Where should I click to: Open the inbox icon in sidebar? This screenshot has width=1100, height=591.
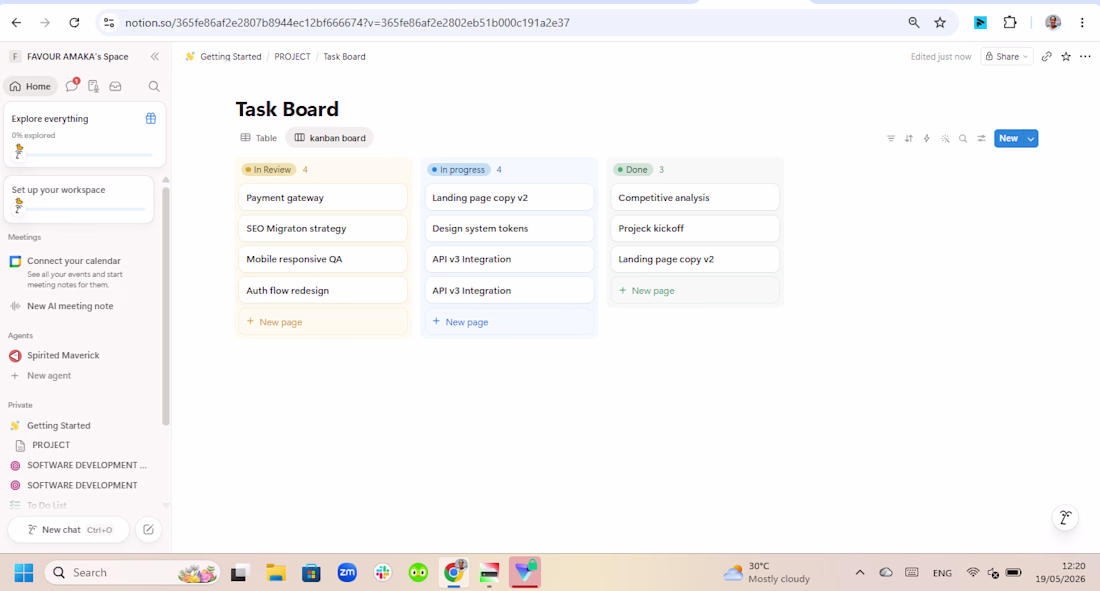click(x=115, y=86)
